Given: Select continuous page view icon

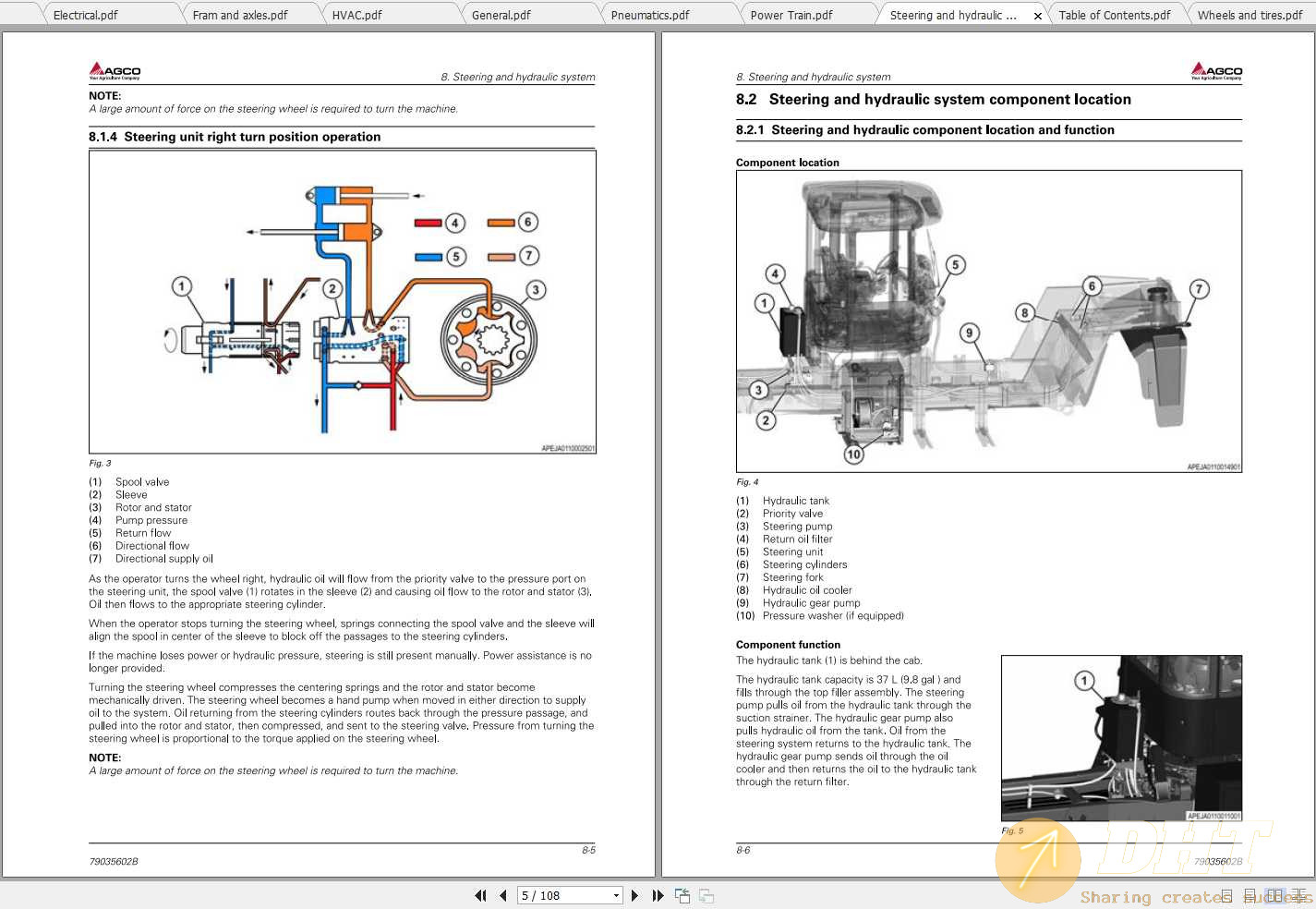Looking at the screenshot, I should 1250,895.
